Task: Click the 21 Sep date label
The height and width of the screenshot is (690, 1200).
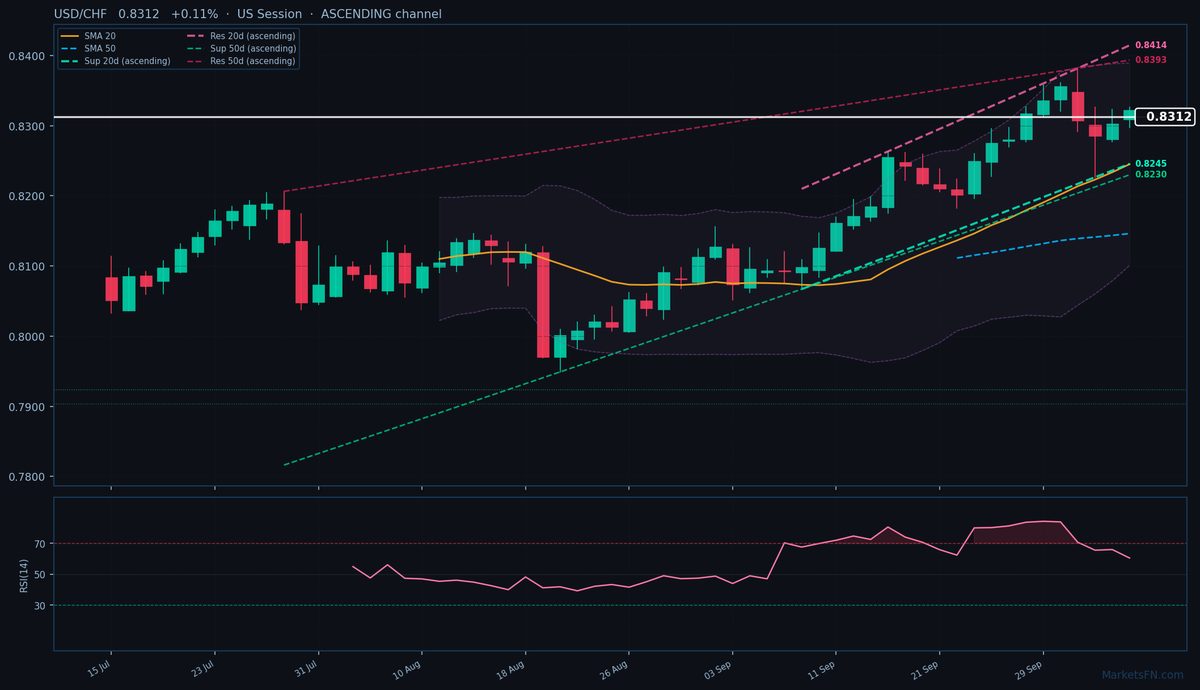Action: (926, 668)
